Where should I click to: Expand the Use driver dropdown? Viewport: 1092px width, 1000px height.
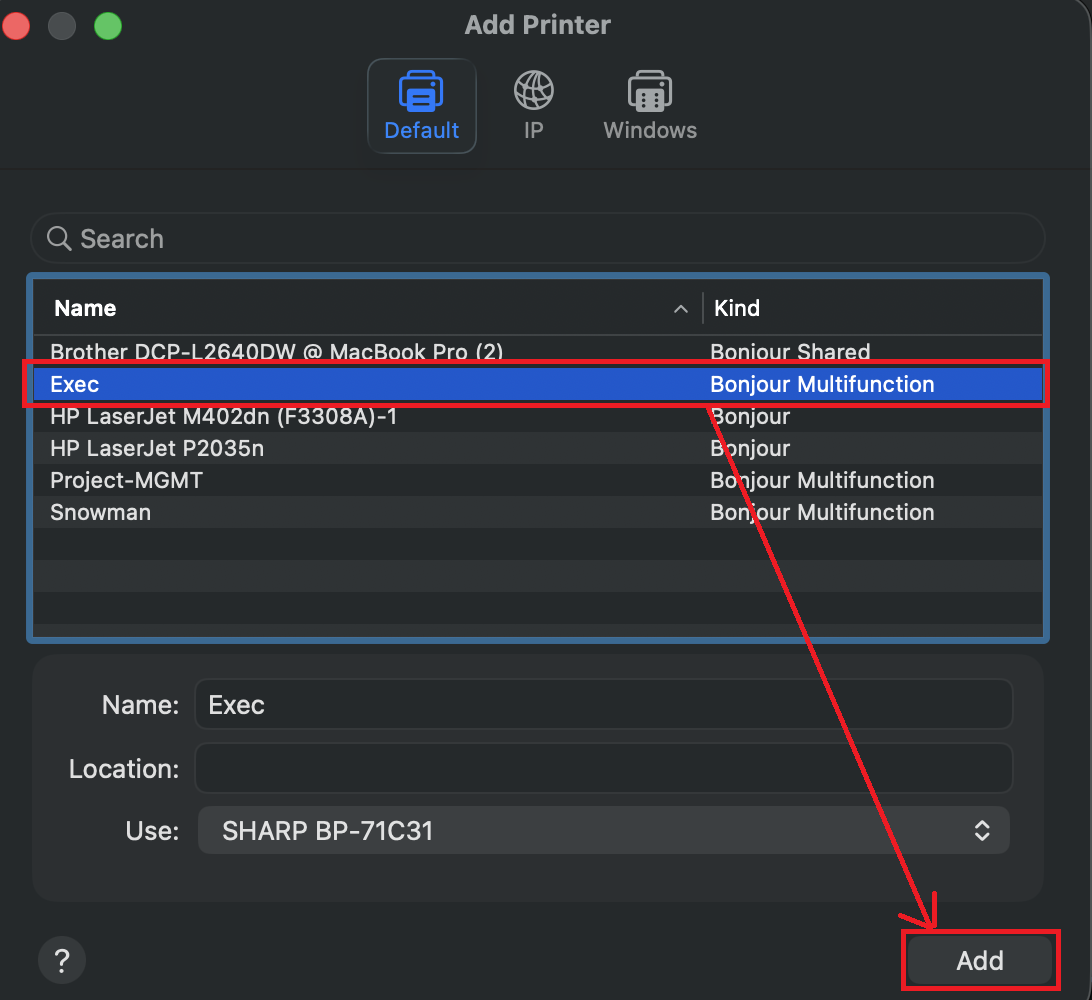coord(981,830)
